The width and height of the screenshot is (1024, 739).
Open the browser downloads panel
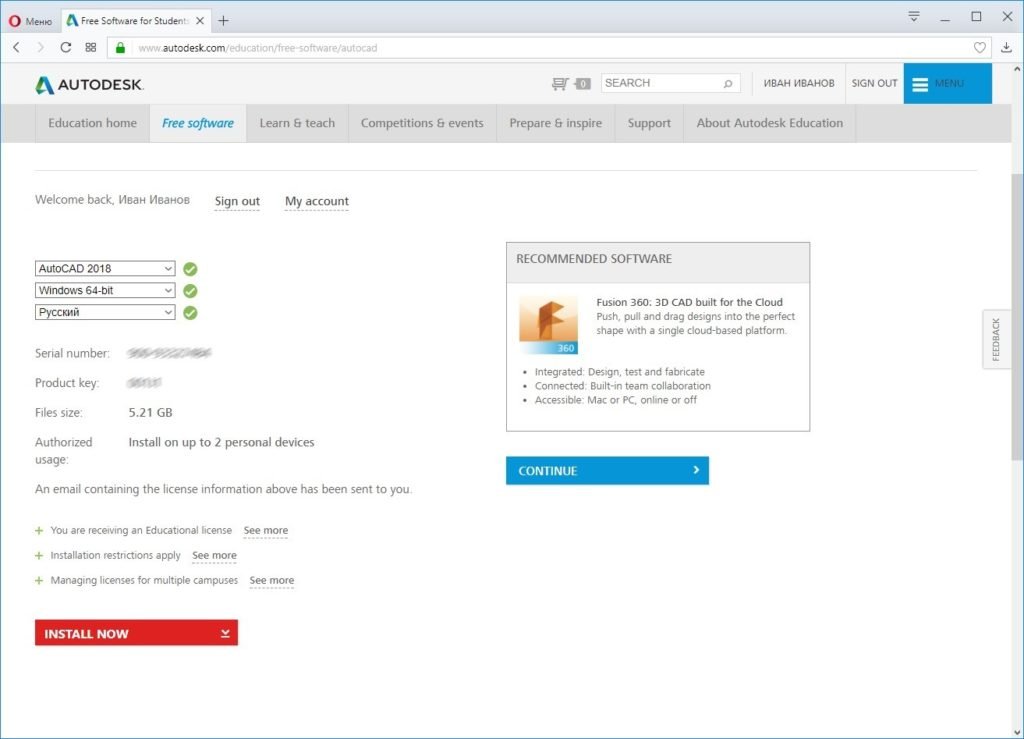click(x=1006, y=47)
